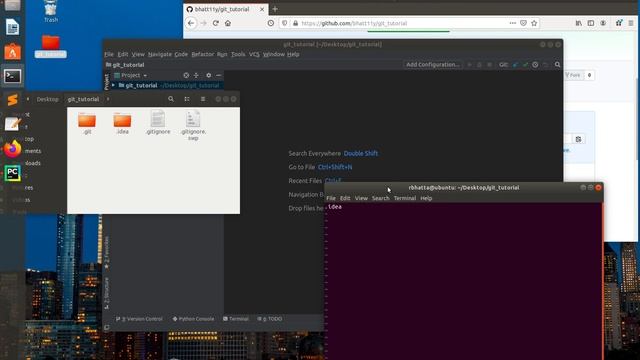This screenshot has height=360, width=640.
Task: Show site security lock info
Action: [296, 23]
